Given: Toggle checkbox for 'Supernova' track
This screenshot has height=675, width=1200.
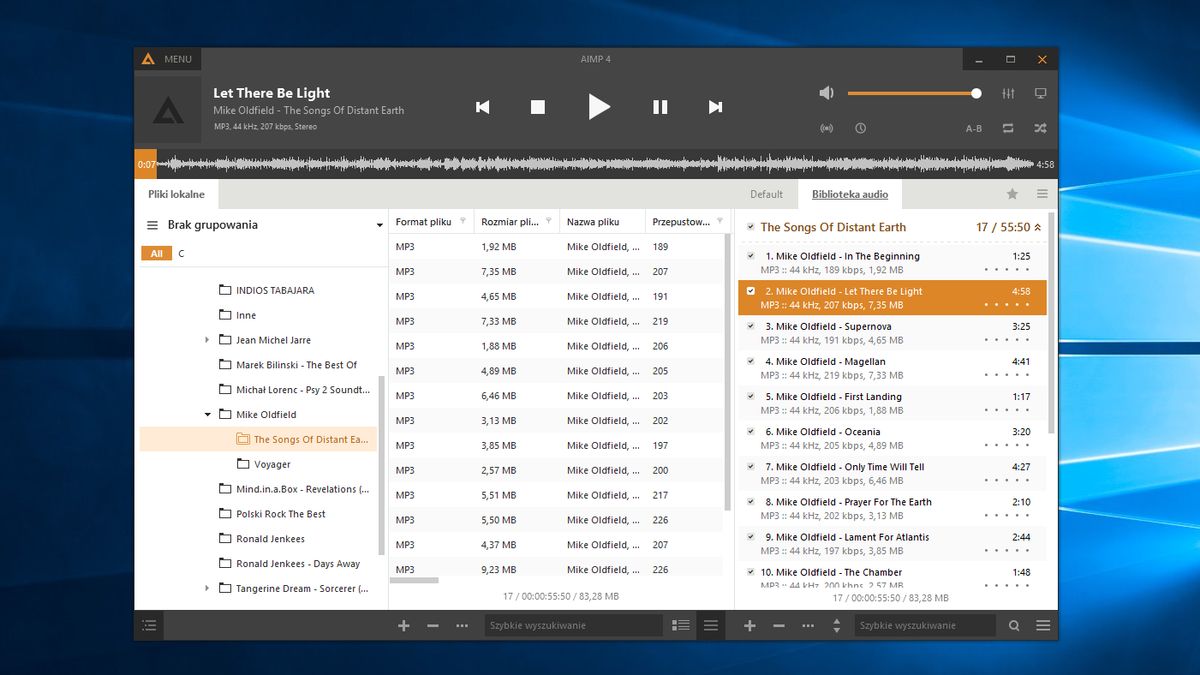Looking at the screenshot, I should click(x=751, y=326).
